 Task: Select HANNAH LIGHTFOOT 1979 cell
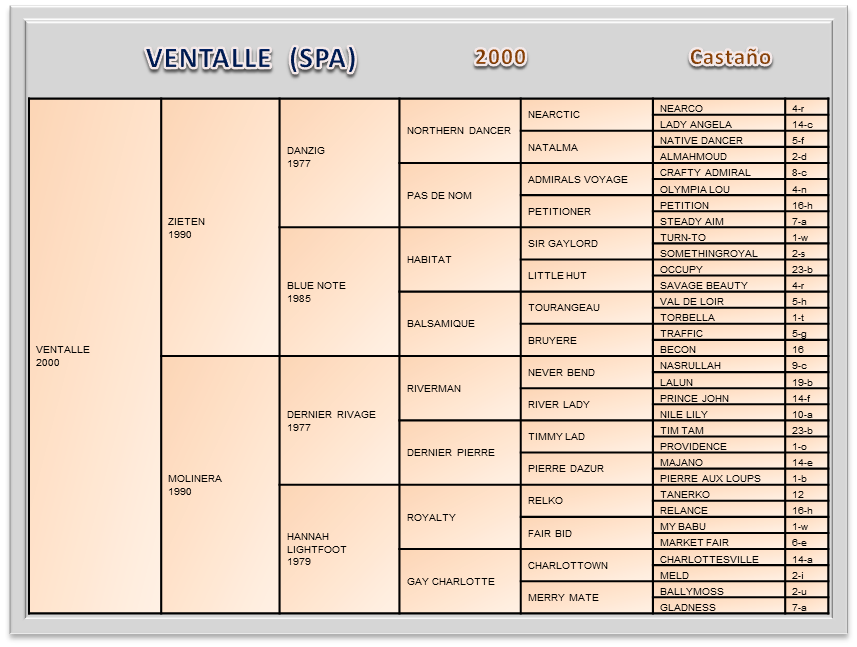point(339,548)
